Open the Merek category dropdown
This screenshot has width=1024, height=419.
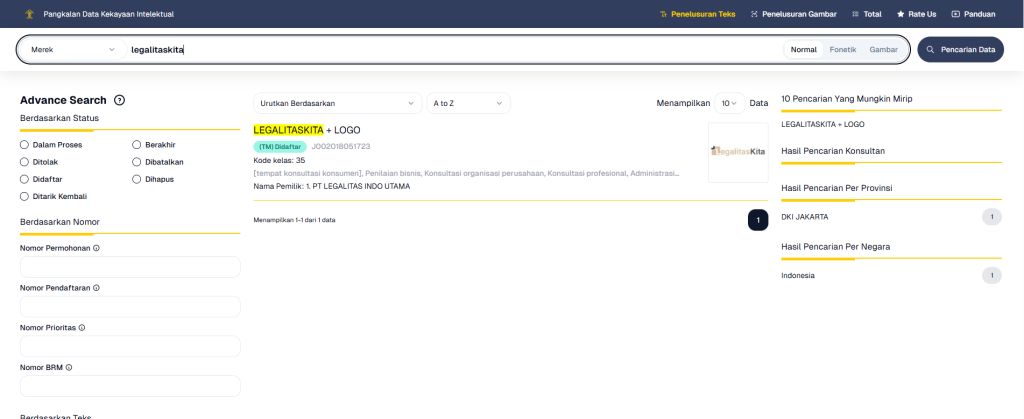pyautogui.click(x=72, y=50)
